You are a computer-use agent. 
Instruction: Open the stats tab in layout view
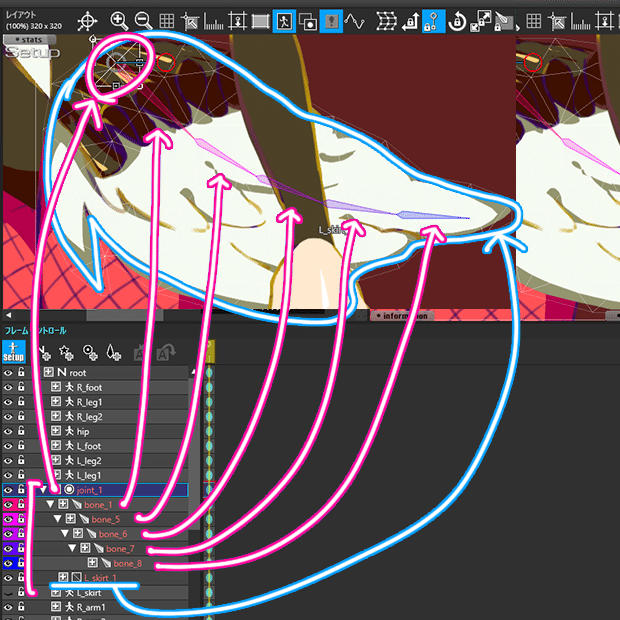[29, 40]
